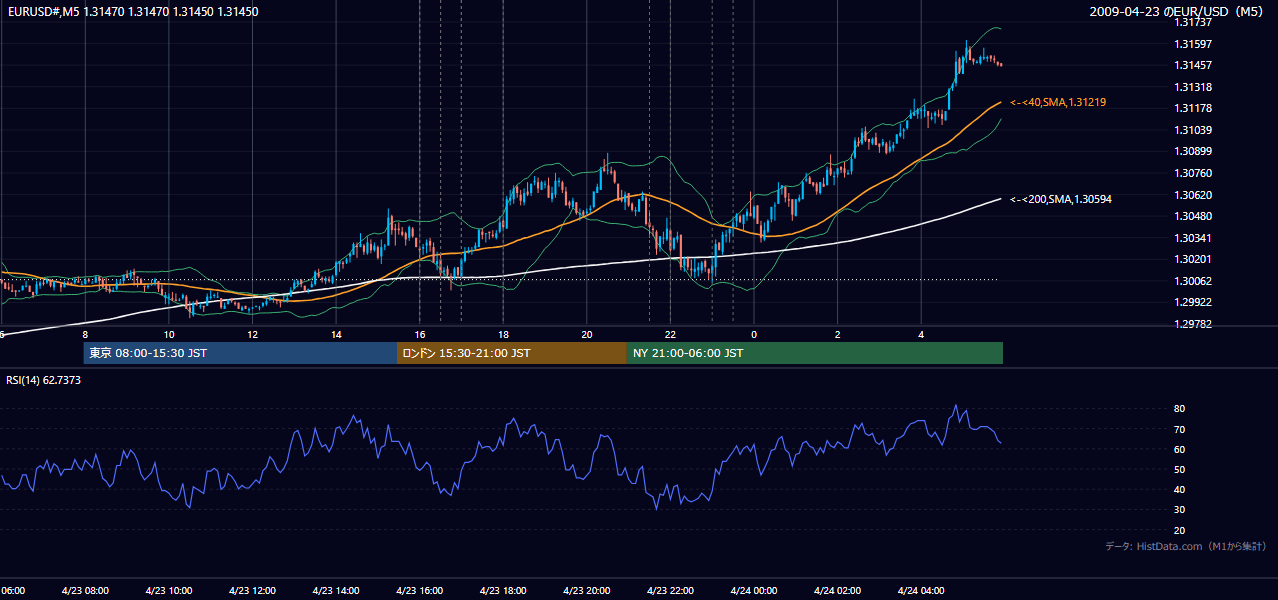Click hour label 18 under price chart
1278x600 pixels.
point(503,334)
